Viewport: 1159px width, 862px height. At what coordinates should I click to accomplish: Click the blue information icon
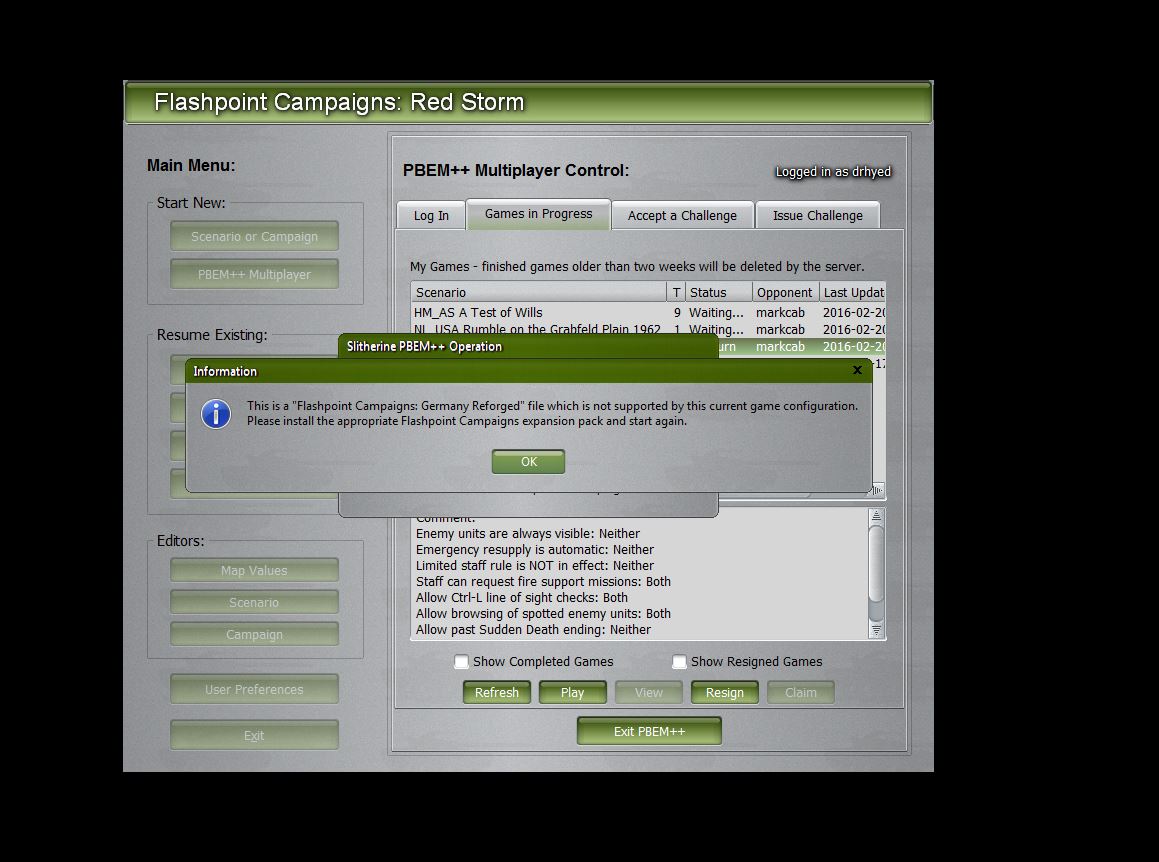click(x=216, y=414)
